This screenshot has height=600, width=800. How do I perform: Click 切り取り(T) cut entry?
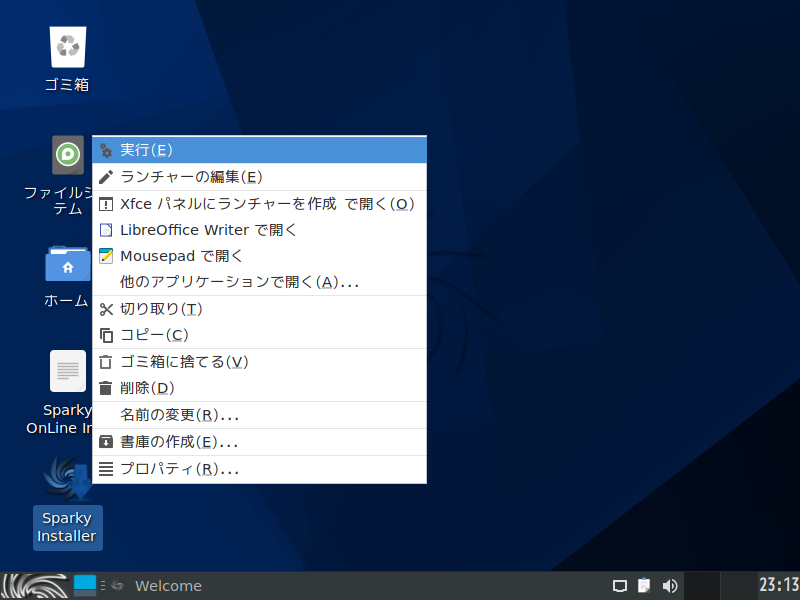click(259, 309)
